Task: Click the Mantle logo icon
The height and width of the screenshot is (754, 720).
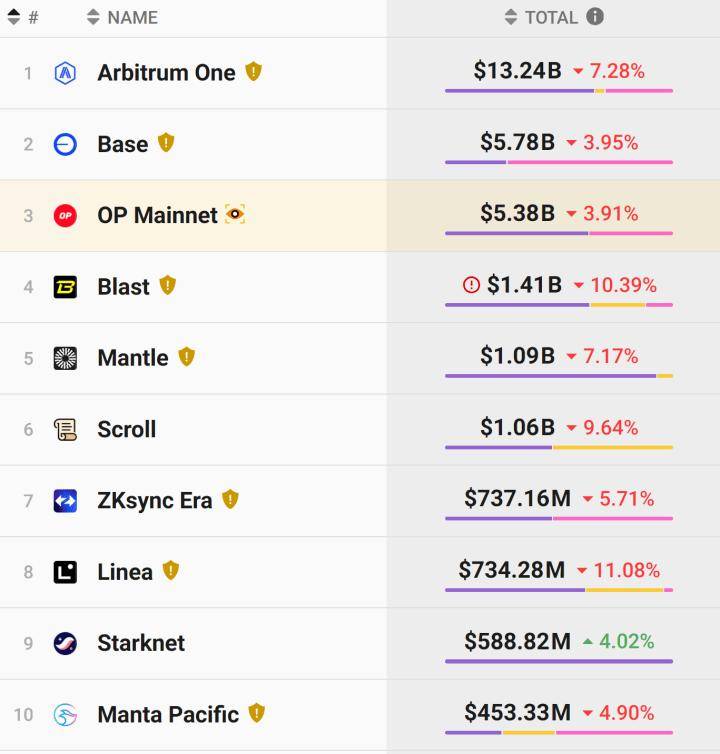Action: (x=65, y=358)
